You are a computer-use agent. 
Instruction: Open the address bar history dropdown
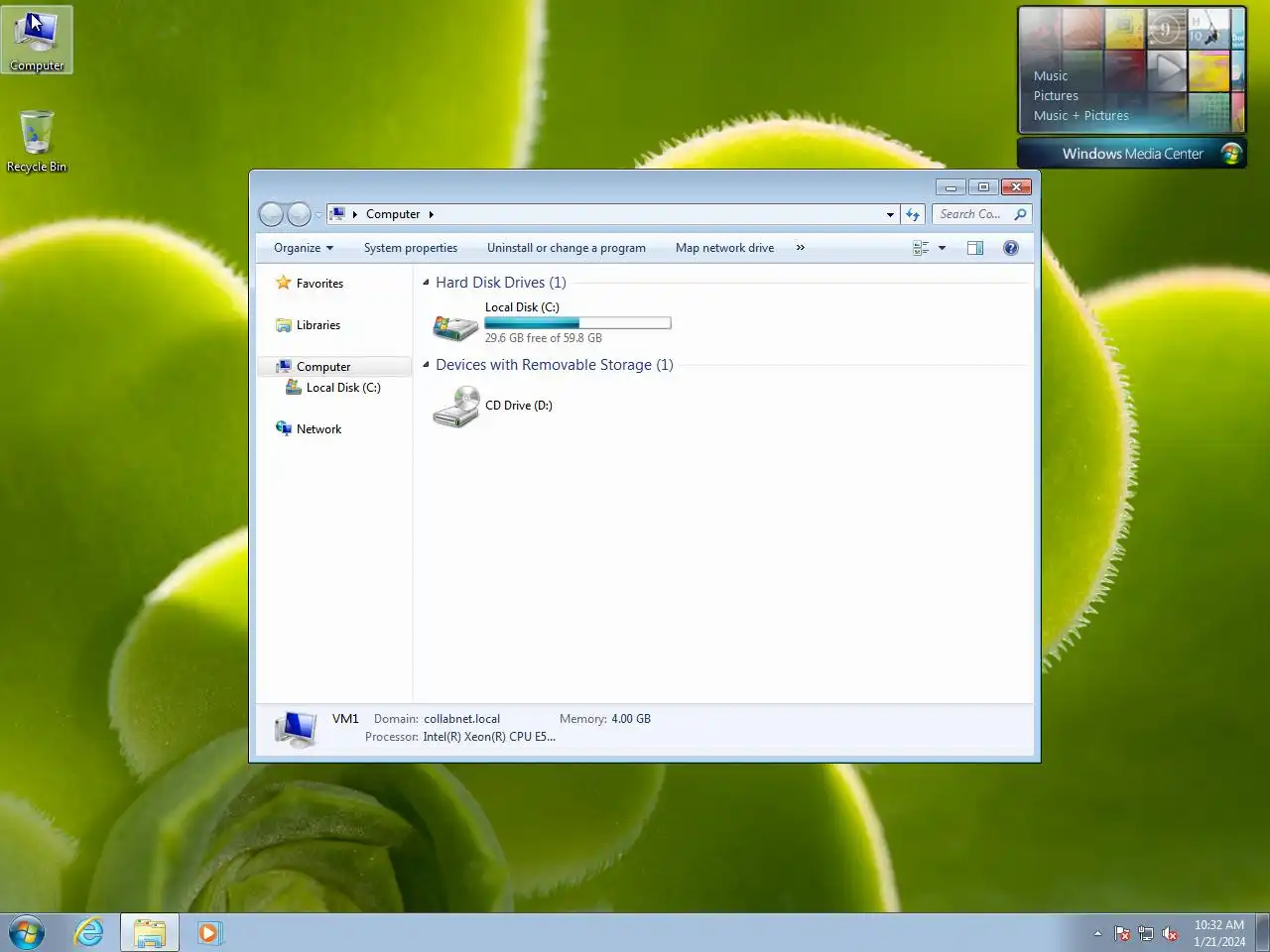(x=890, y=214)
